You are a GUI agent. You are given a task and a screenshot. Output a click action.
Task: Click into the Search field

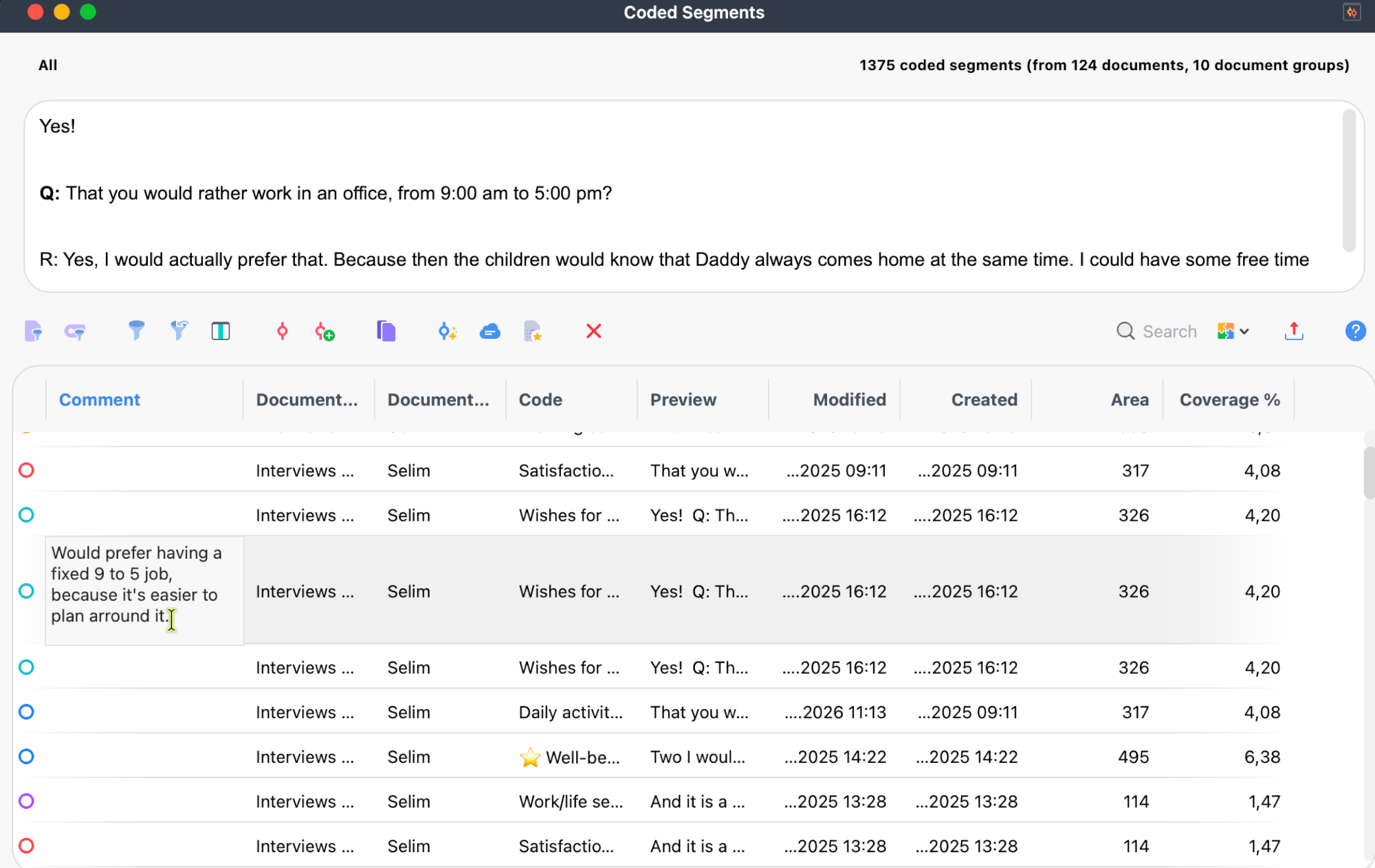(x=1169, y=331)
